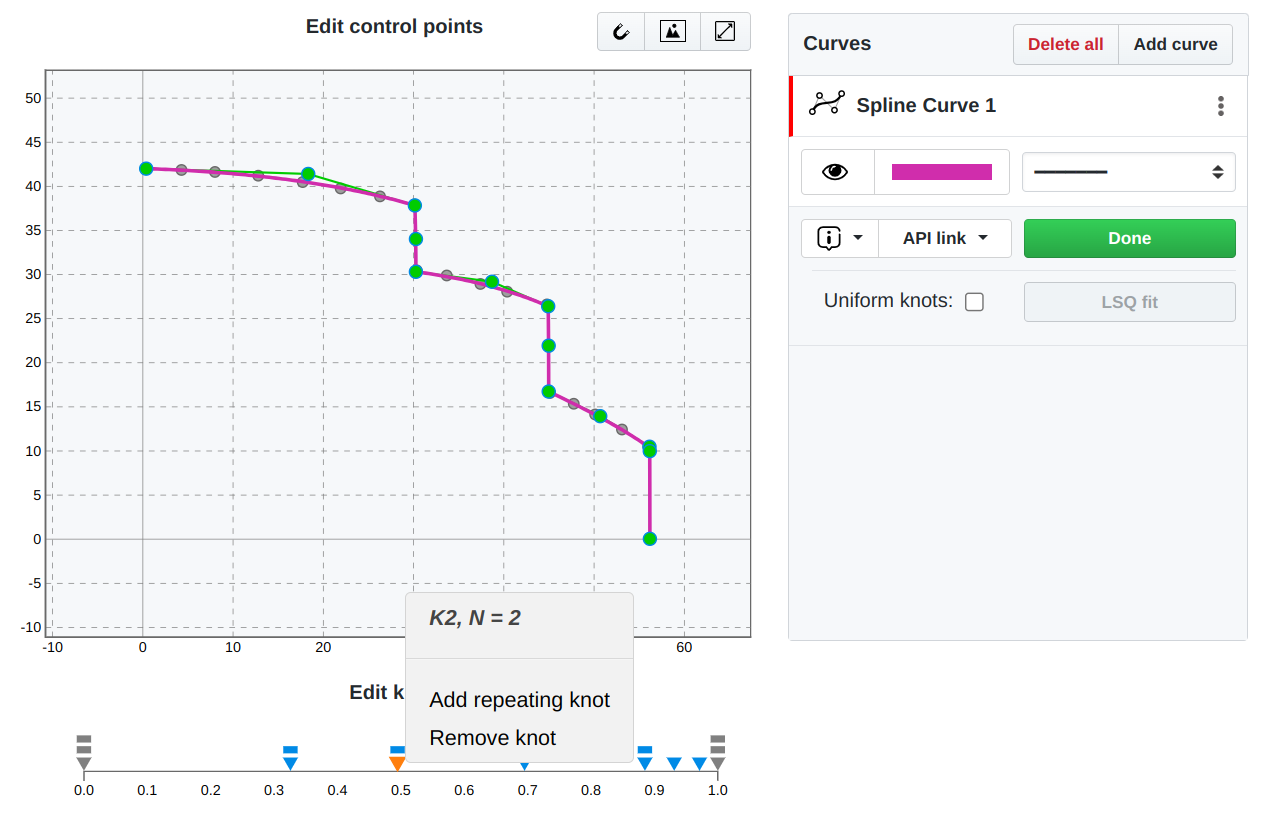Click the magenta curve color swatch
This screenshot has width=1263, height=824.
pyautogui.click(x=941, y=171)
